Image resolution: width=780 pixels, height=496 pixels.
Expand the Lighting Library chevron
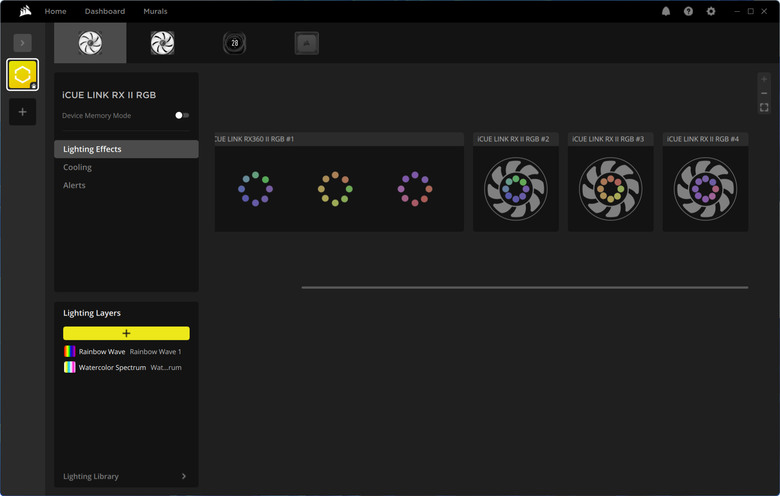click(184, 476)
